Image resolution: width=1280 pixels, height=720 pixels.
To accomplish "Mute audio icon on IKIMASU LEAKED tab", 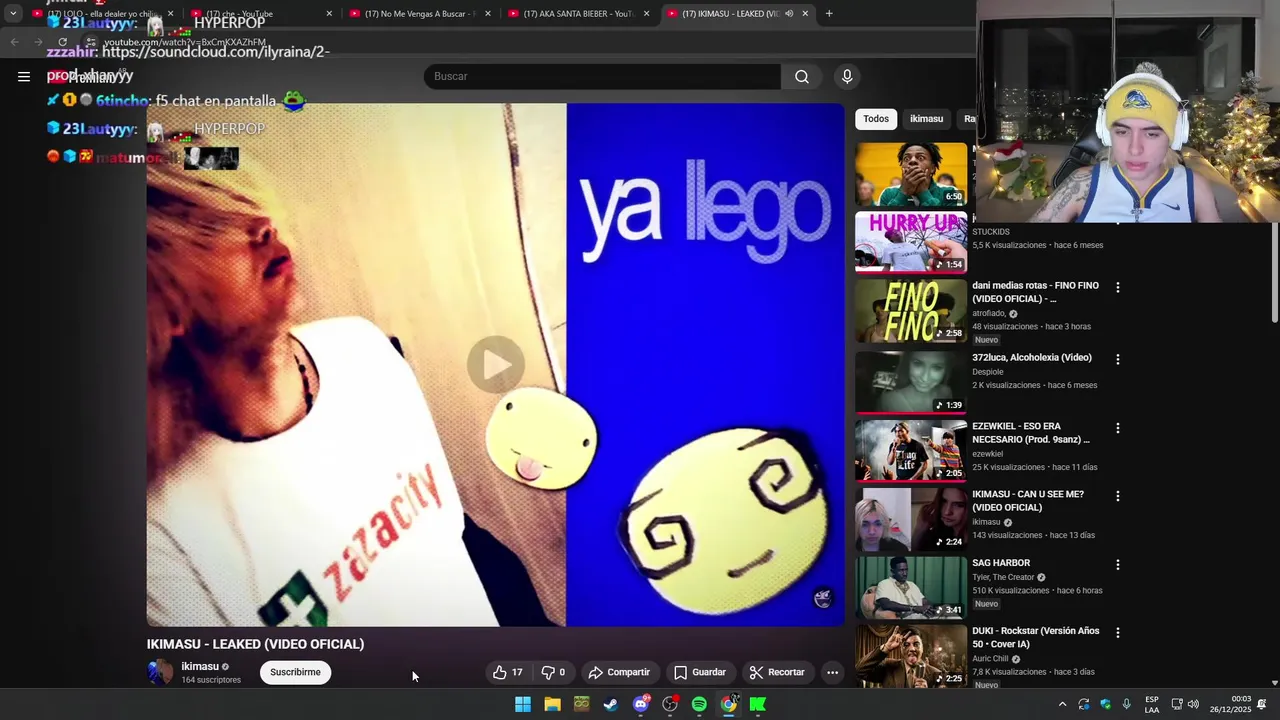I will [x=789, y=13].
